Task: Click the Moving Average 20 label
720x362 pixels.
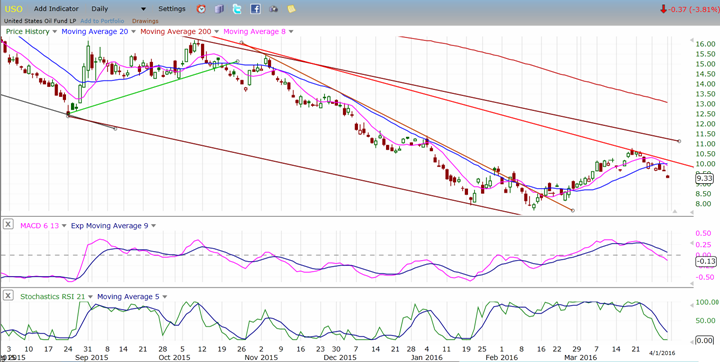Action: 95,32
